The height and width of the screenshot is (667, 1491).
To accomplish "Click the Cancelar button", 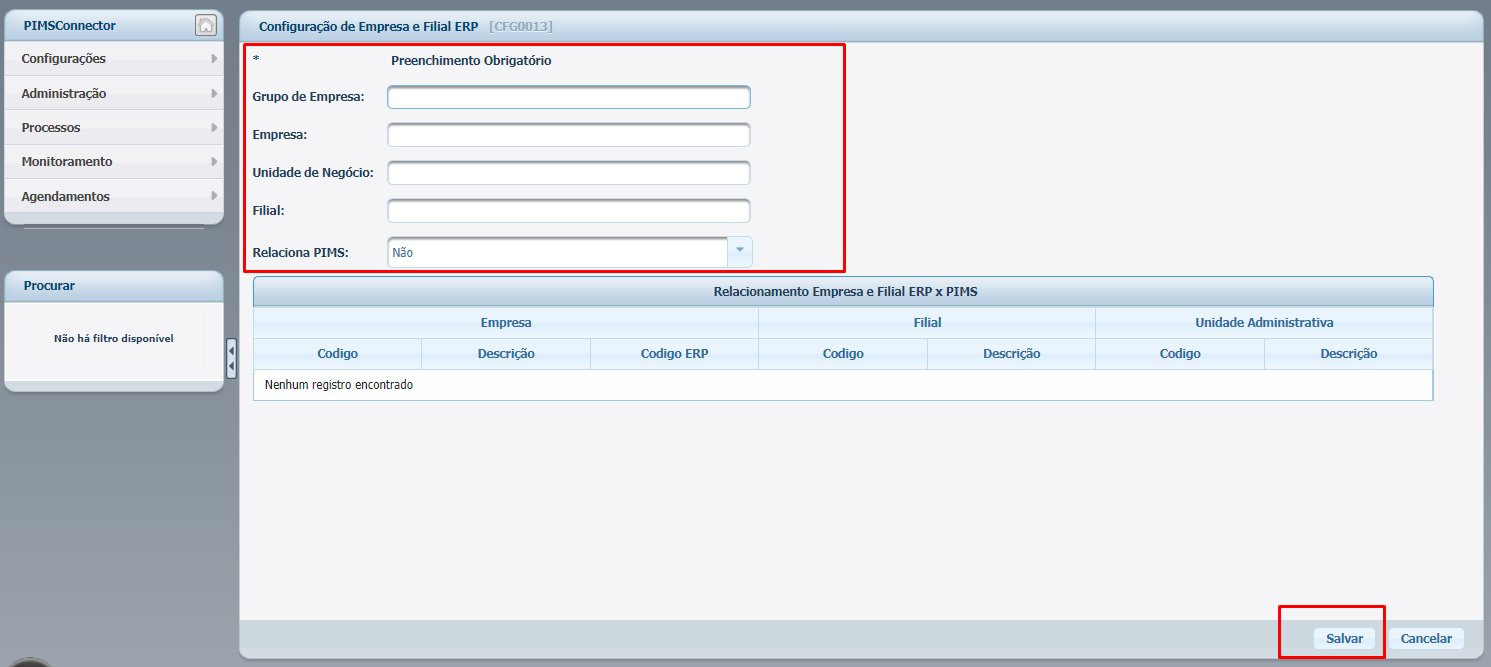I will [1426, 638].
